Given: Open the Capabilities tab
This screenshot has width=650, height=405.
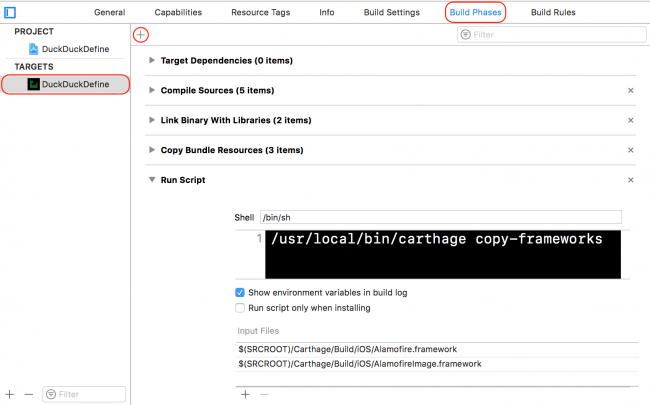Looking at the screenshot, I should point(178,12).
